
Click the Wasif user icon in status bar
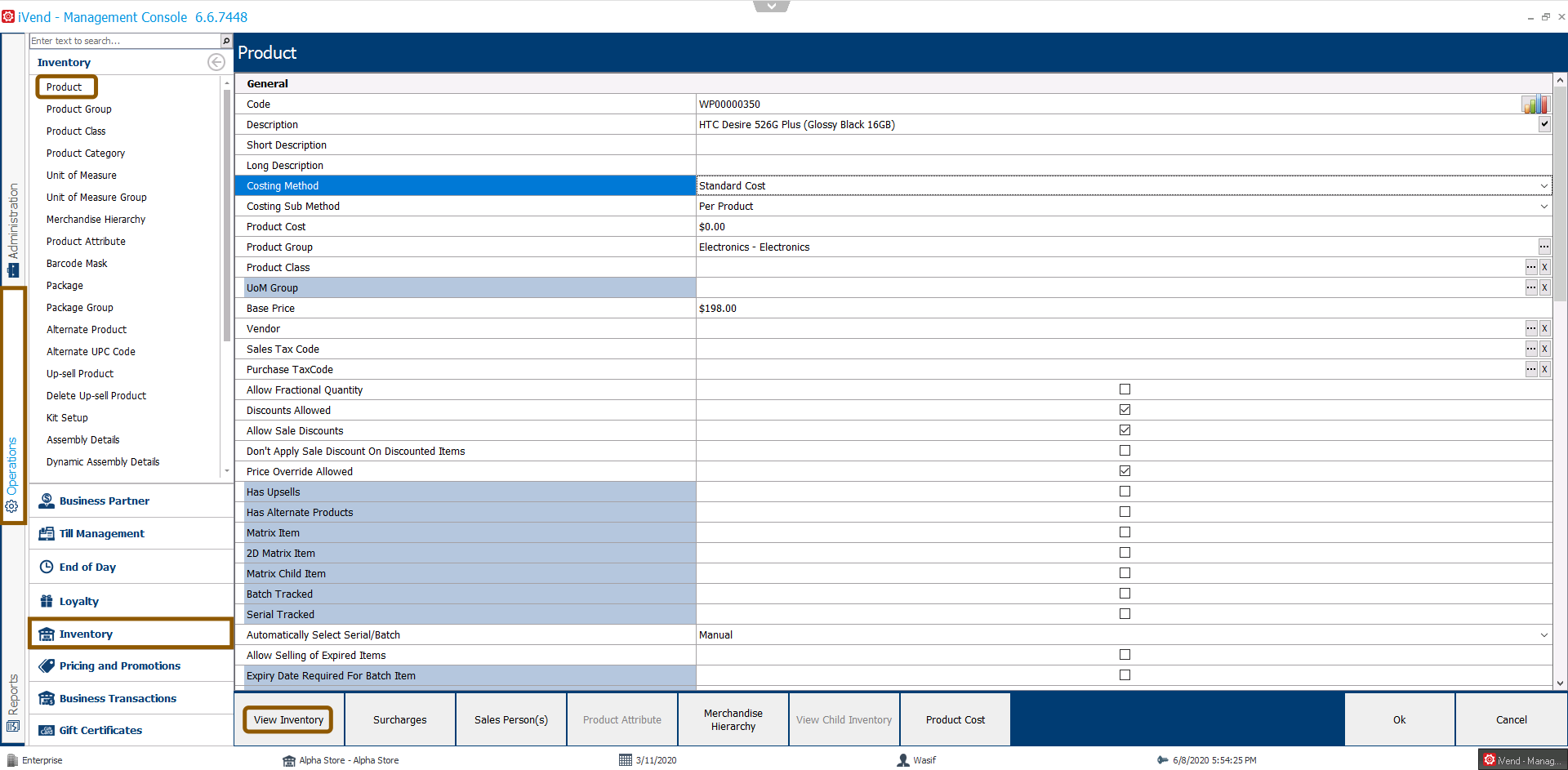[x=903, y=760]
